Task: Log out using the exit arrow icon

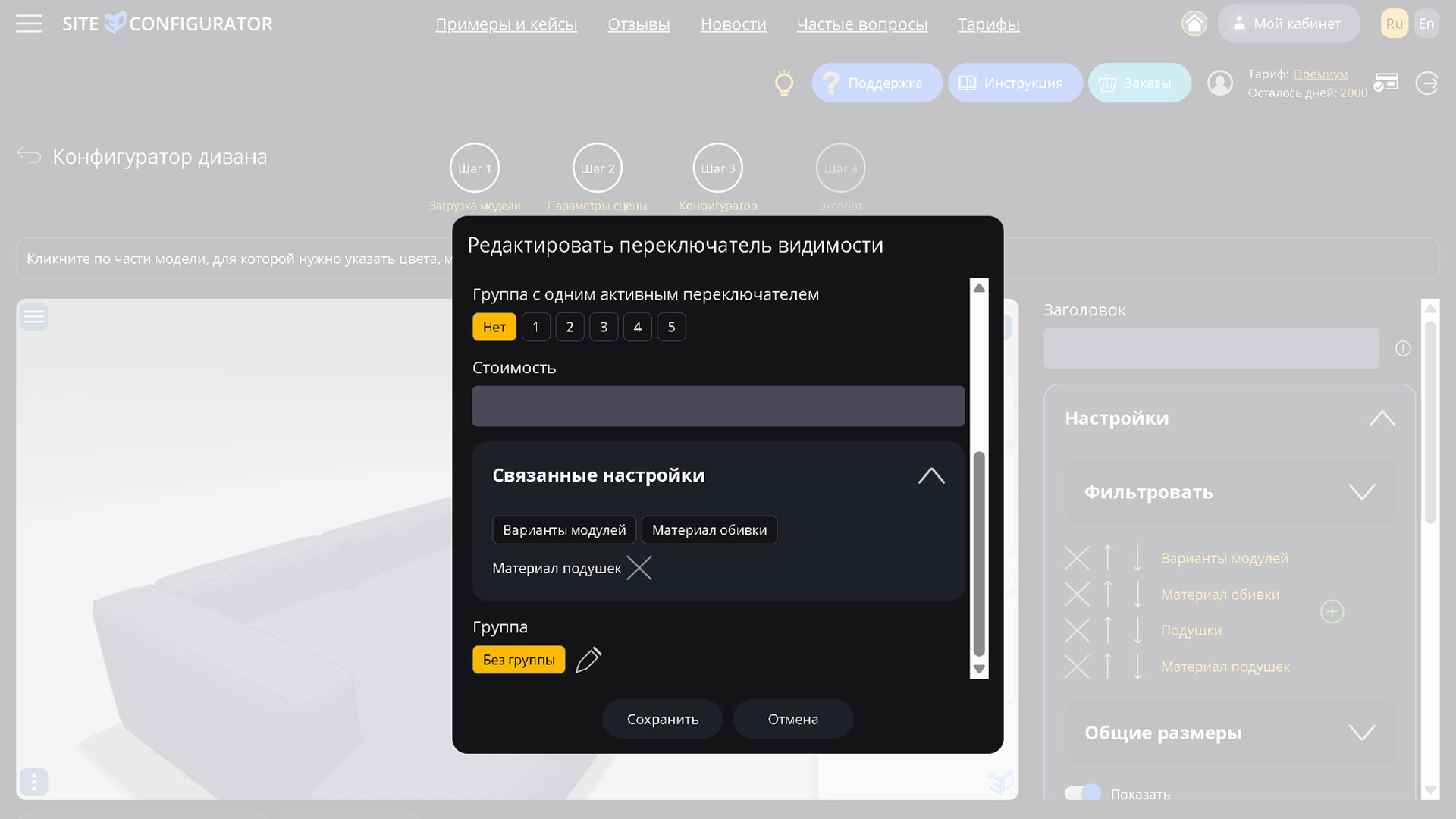Action: coord(1427,83)
